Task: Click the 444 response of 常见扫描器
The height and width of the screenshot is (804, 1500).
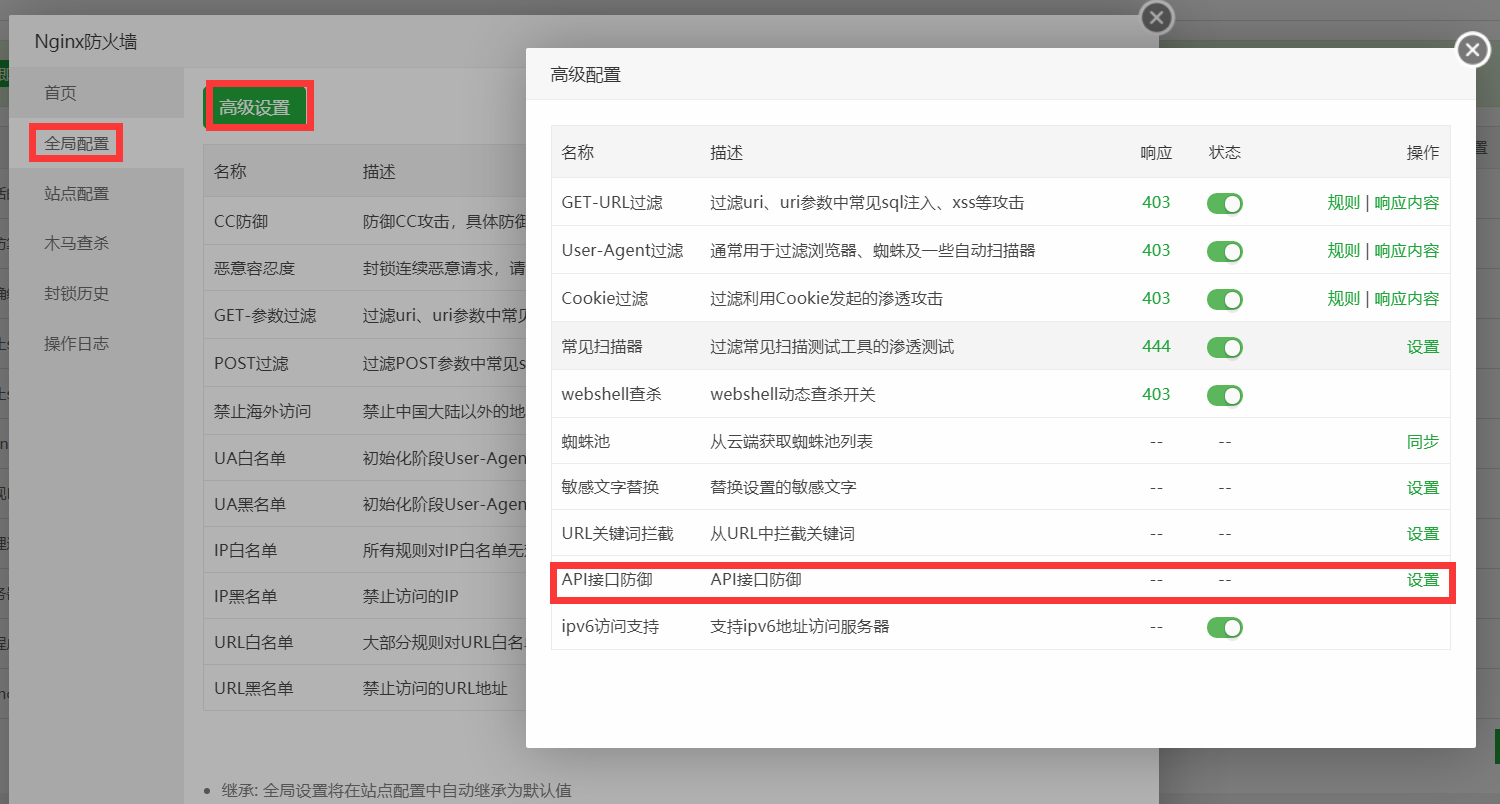Action: pos(1156,346)
